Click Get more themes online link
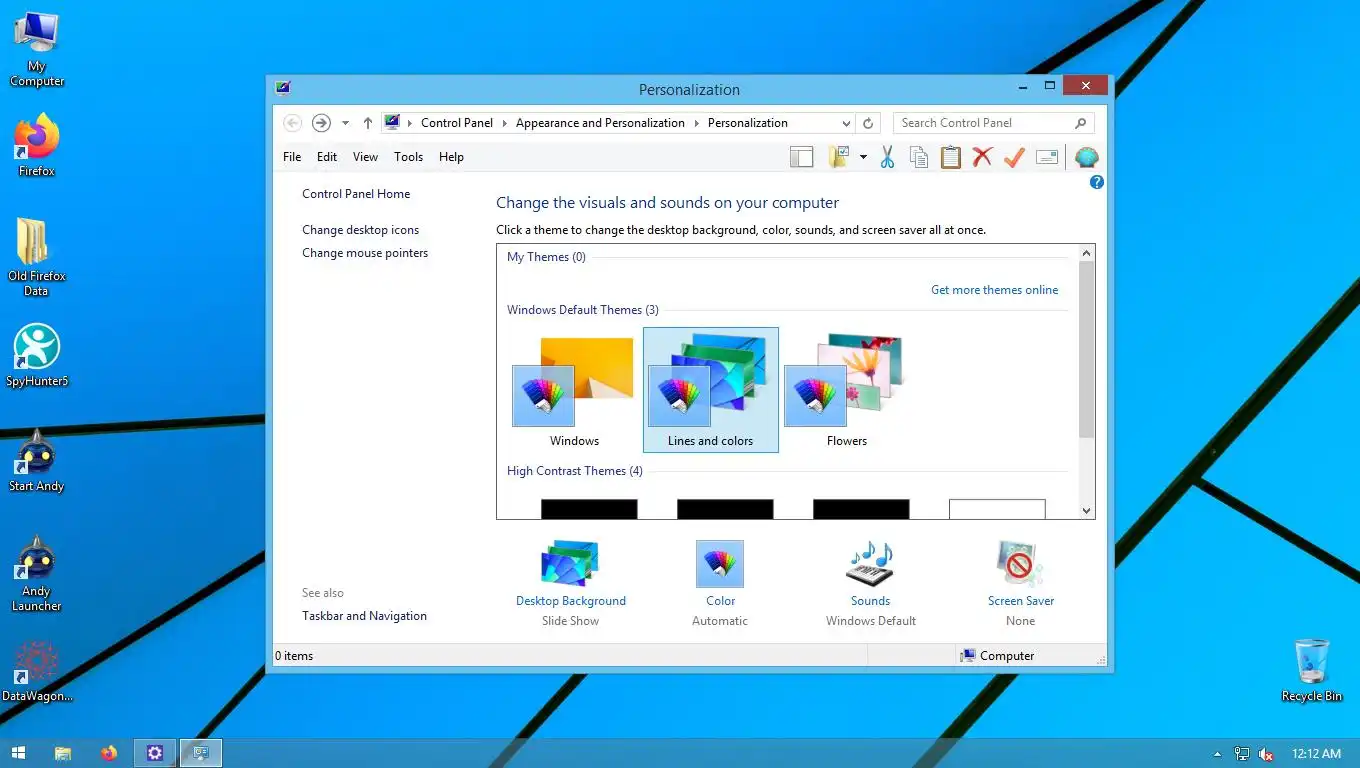The height and width of the screenshot is (768, 1360). [x=994, y=290]
